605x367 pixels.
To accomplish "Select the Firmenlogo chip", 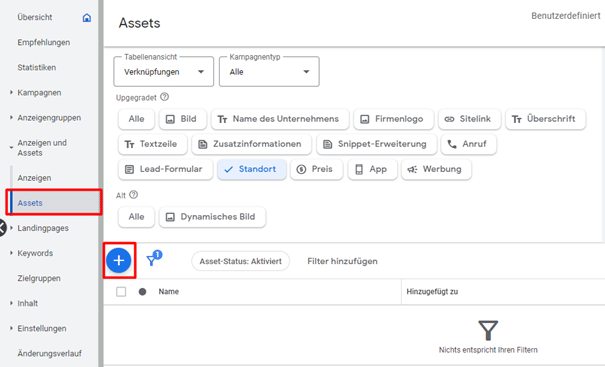I will tap(394, 119).
